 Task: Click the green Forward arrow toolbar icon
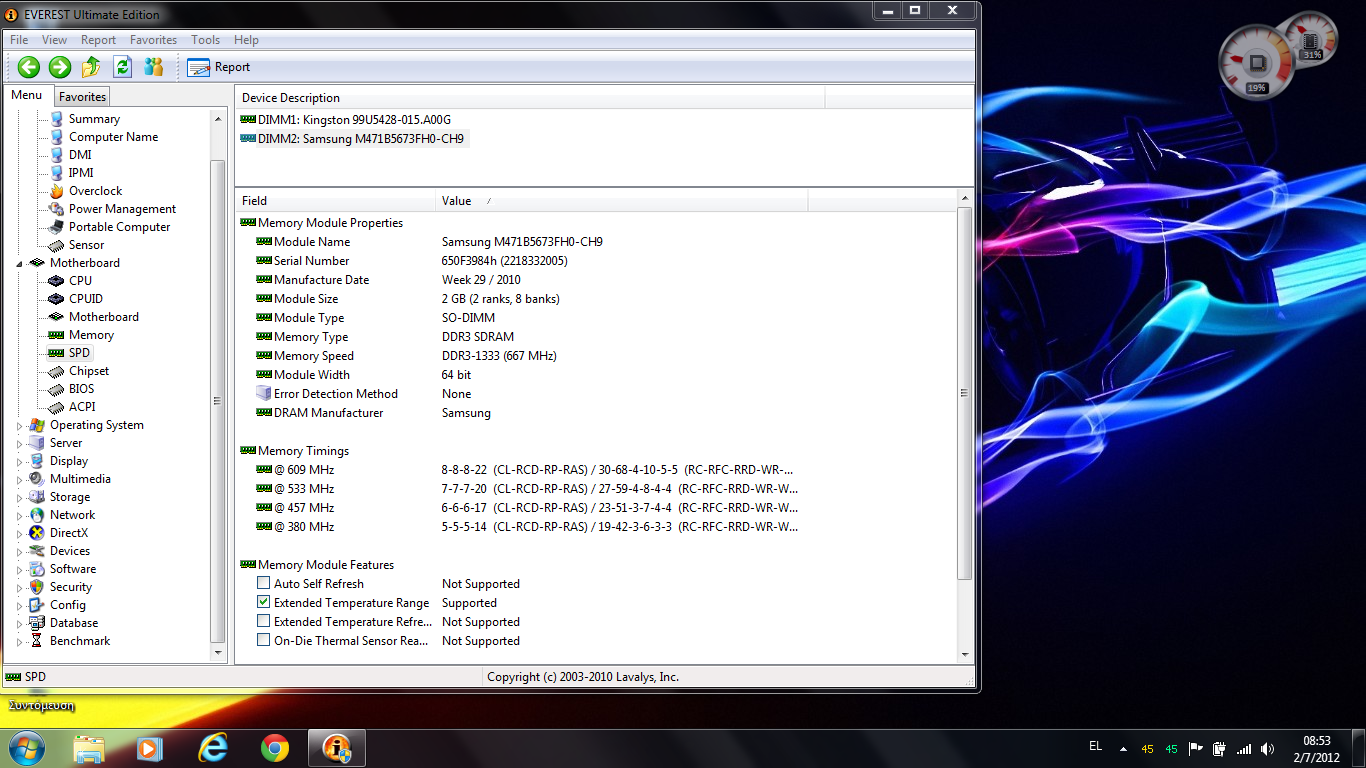(60, 67)
